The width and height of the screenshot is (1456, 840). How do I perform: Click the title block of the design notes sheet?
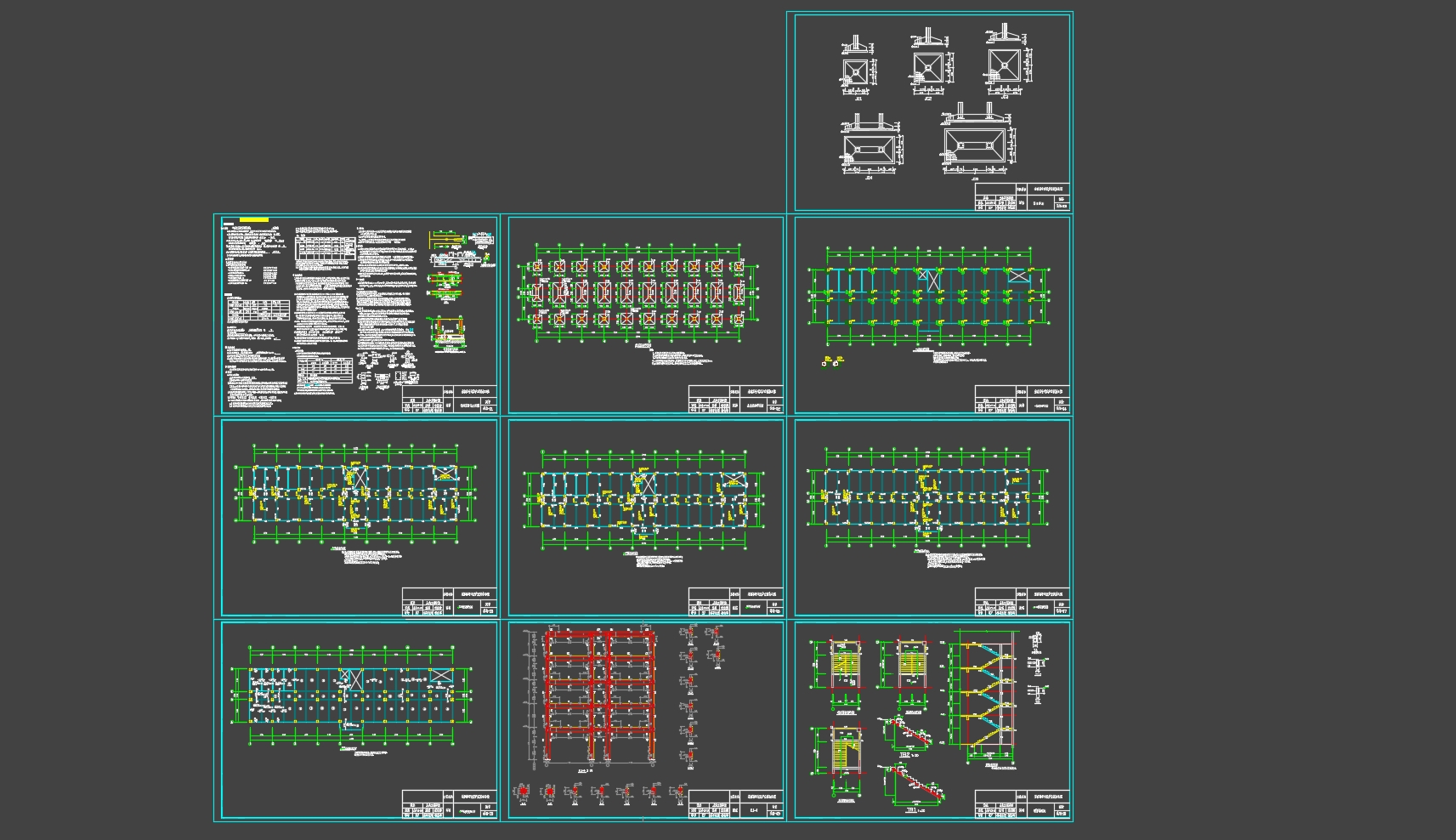point(448,400)
